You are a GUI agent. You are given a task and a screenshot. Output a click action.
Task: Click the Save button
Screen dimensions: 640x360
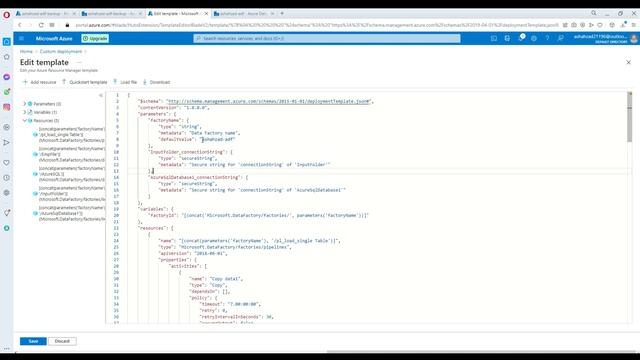tap(33, 341)
